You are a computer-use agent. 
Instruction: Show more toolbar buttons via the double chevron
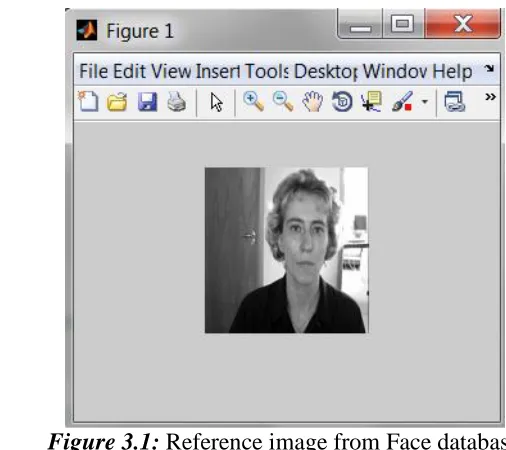pos(490,97)
